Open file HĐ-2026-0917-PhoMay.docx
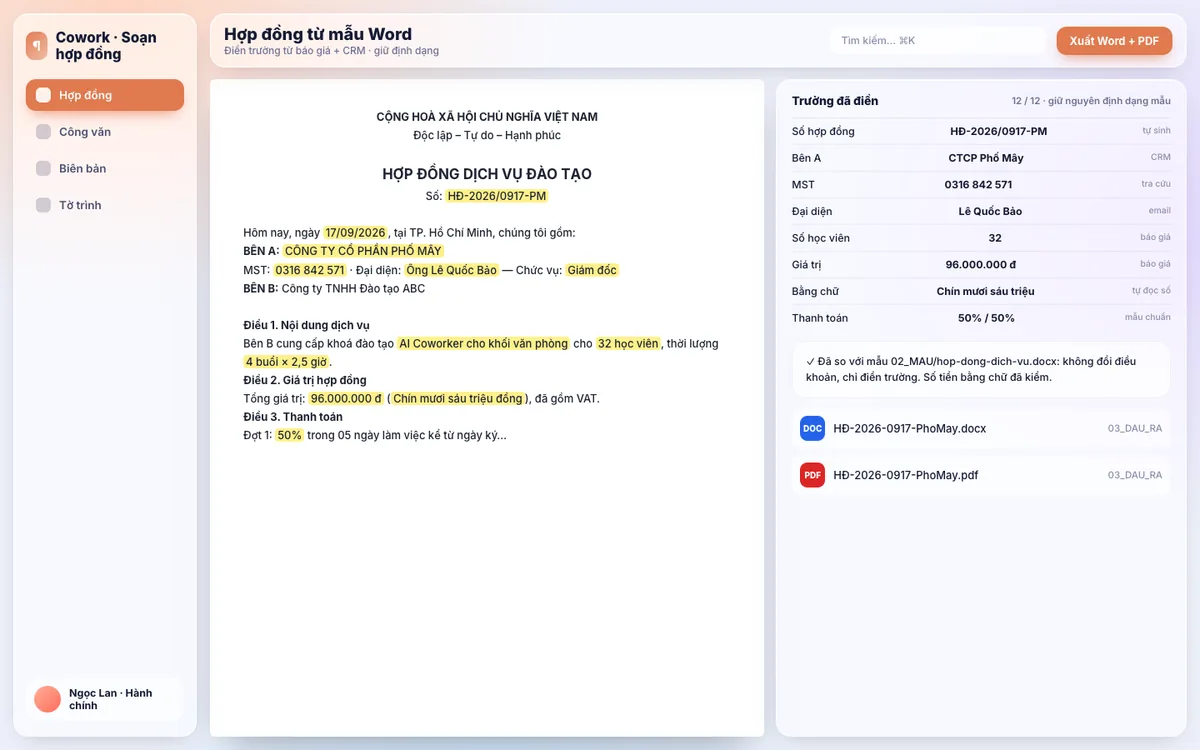The height and width of the screenshot is (750, 1200). [981, 428]
